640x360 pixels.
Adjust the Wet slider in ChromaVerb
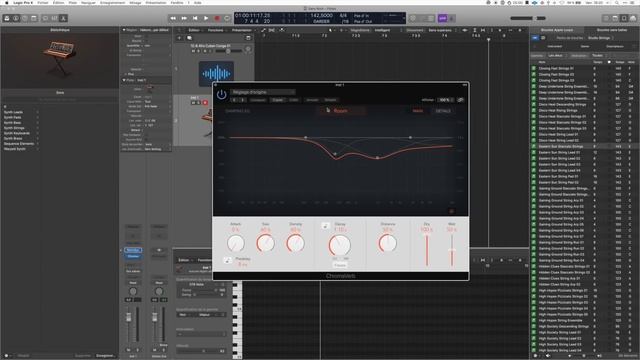point(452,250)
